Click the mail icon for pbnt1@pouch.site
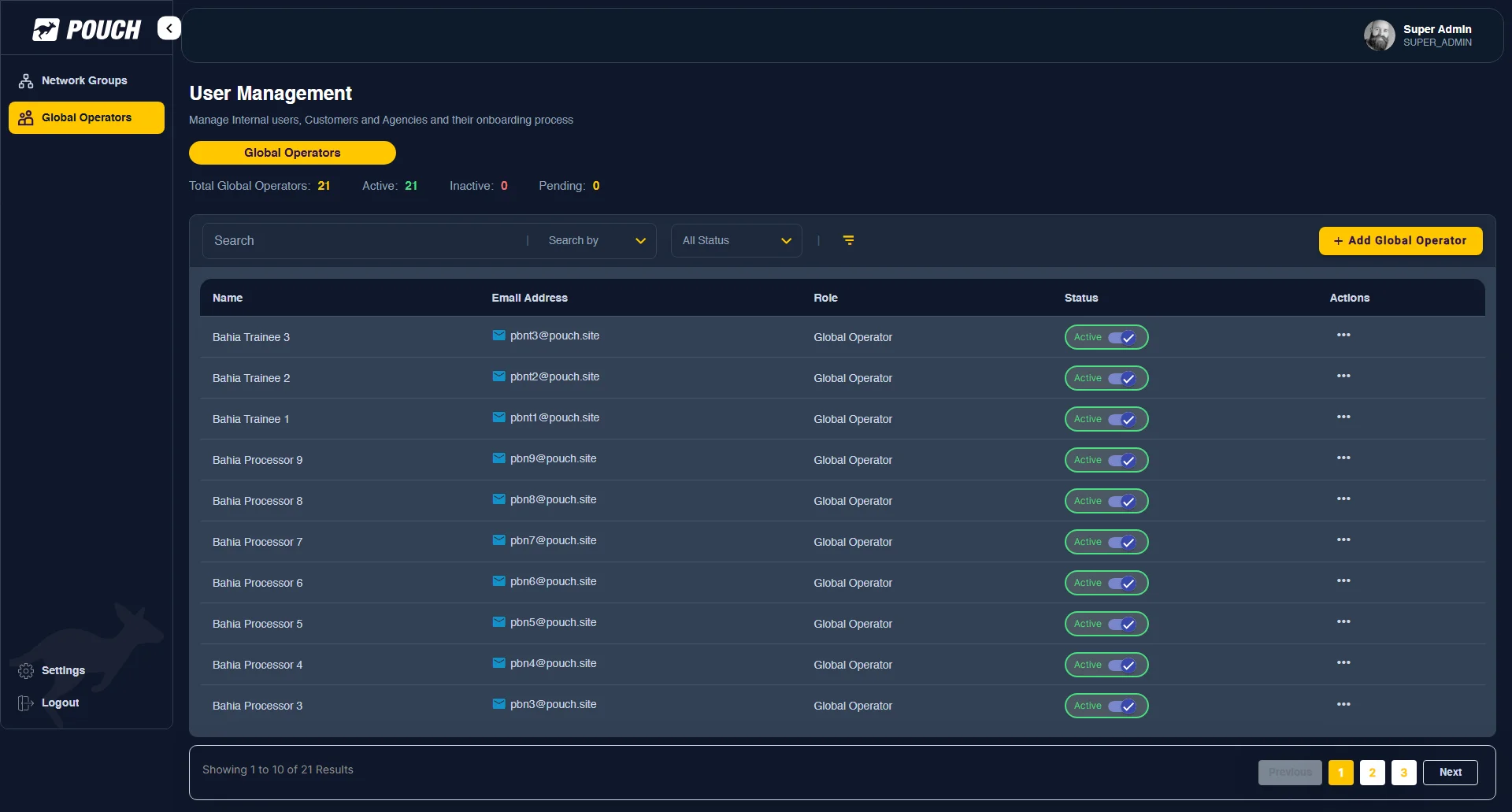The image size is (1512, 812). click(x=498, y=417)
